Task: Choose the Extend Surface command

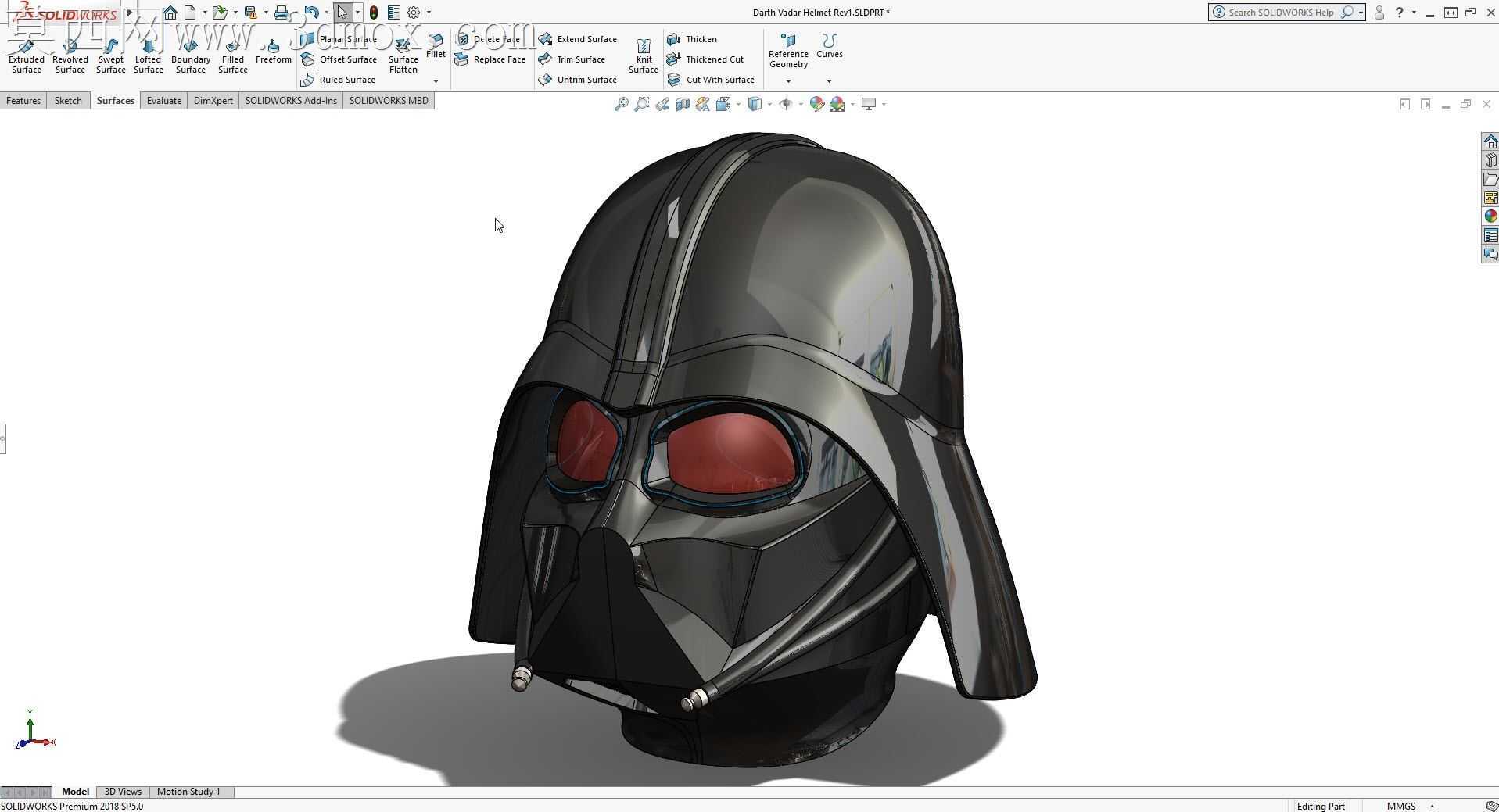Action: click(578, 39)
